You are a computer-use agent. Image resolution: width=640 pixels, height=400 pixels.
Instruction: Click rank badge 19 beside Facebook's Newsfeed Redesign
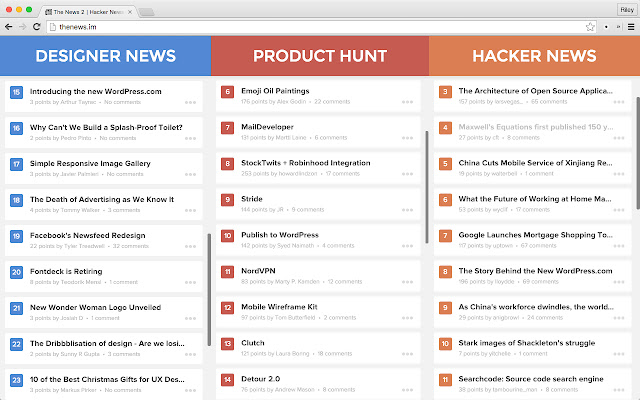[16, 235]
